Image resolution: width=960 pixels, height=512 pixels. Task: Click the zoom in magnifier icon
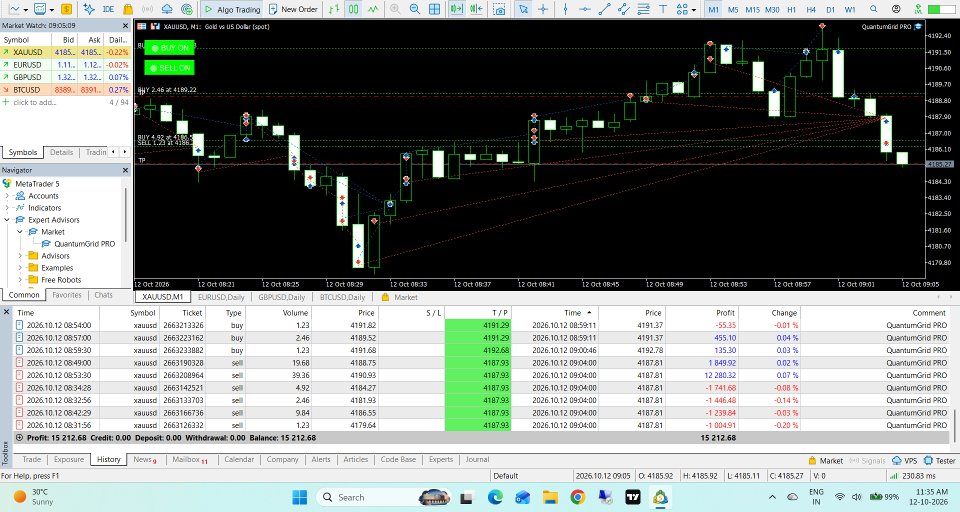tap(395, 9)
